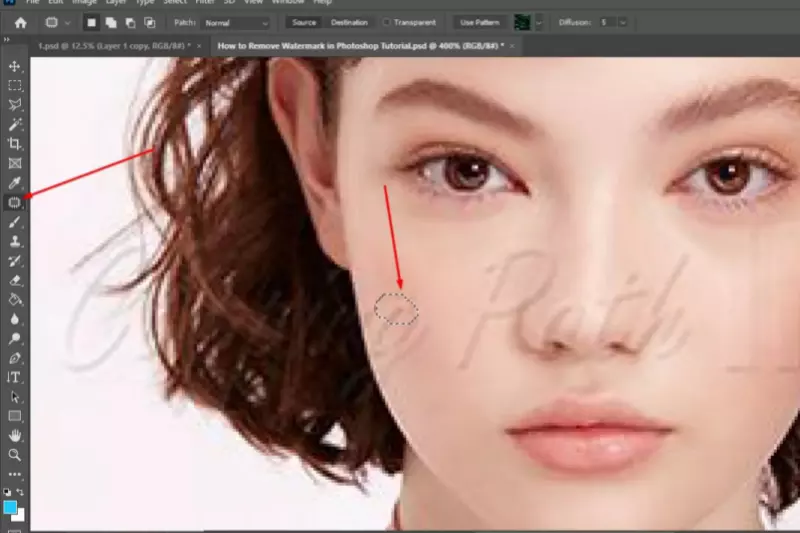The width and height of the screenshot is (800, 533).
Task: Switch to the 1.psd document tab
Action: pos(114,46)
